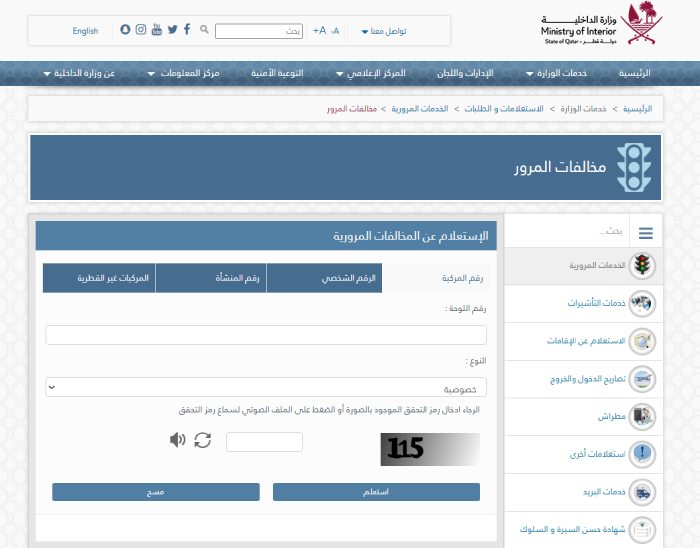Click the خدمات التأشيرات sidebar icon
700x548 pixels.
point(642,303)
